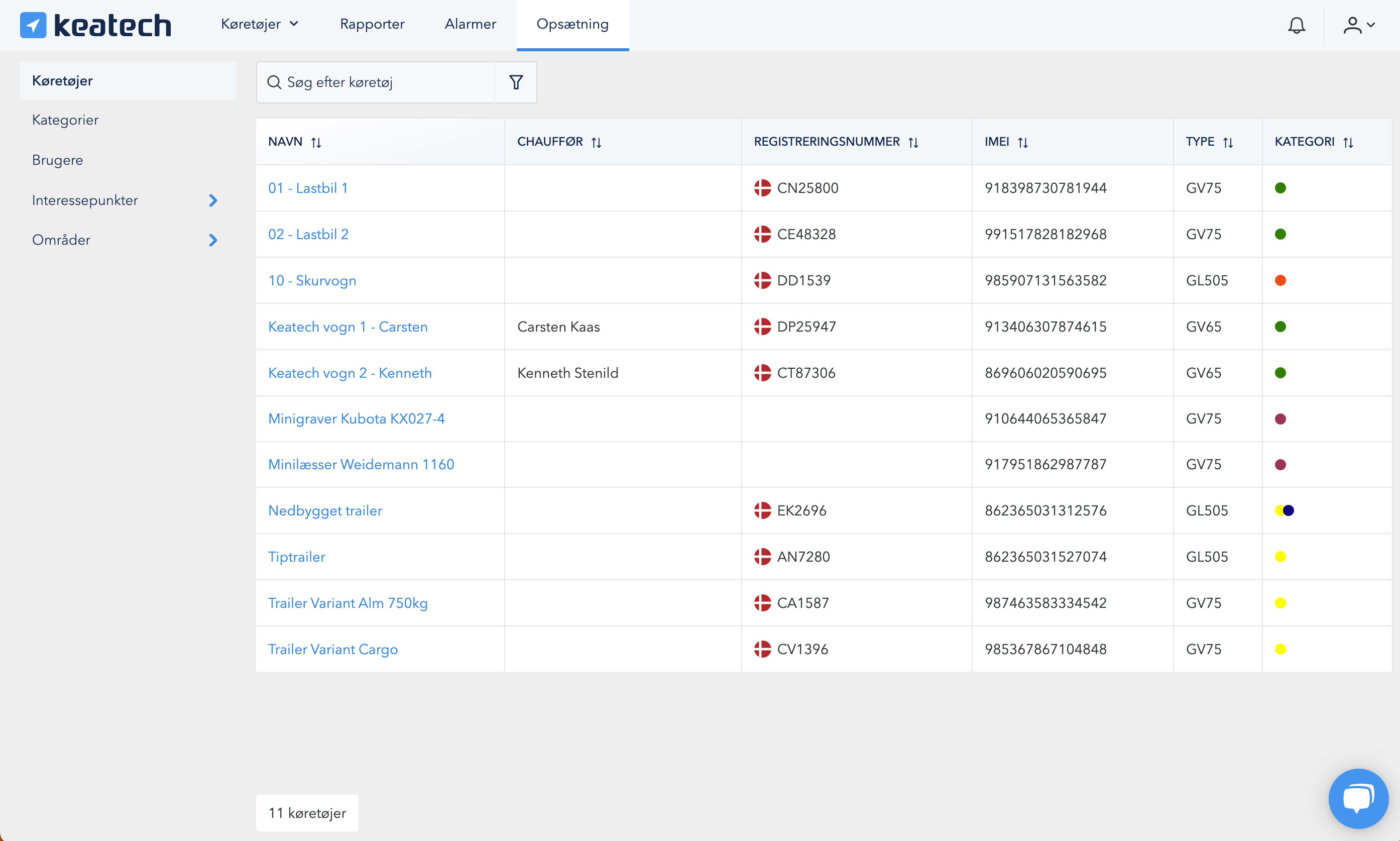The height and width of the screenshot is (841, 1400).
Task: Select Køretøjer in the left sidebar
Action: [x=128, y=80]
